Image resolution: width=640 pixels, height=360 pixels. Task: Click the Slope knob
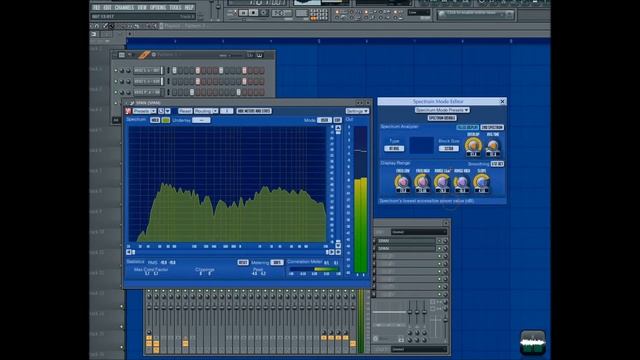tap(482, 182)
